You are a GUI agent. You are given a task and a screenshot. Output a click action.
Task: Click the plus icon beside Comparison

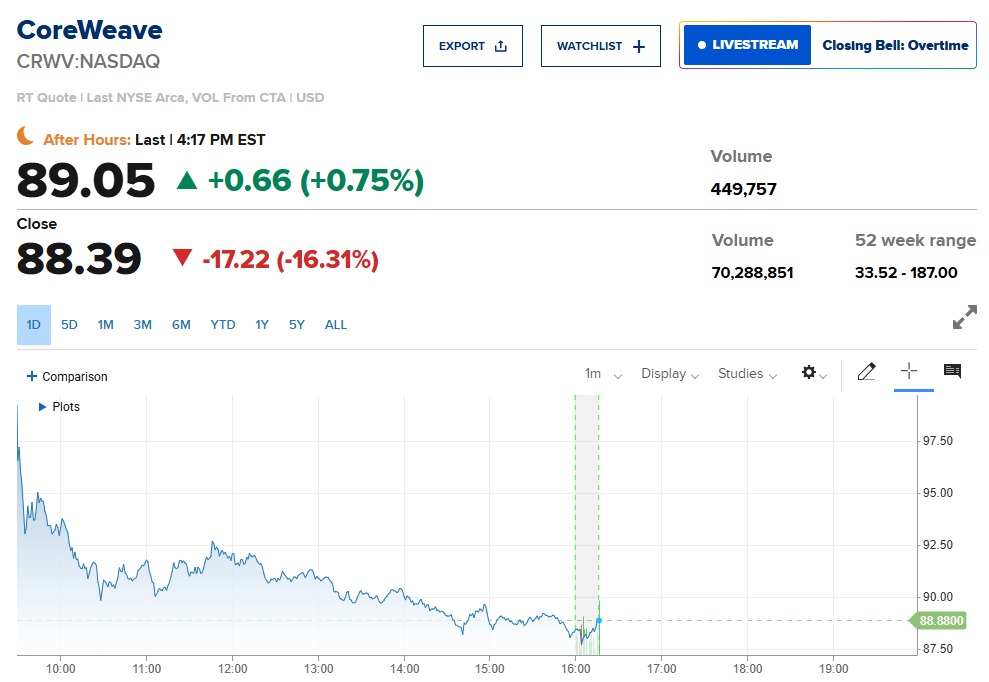click(32, 376)
